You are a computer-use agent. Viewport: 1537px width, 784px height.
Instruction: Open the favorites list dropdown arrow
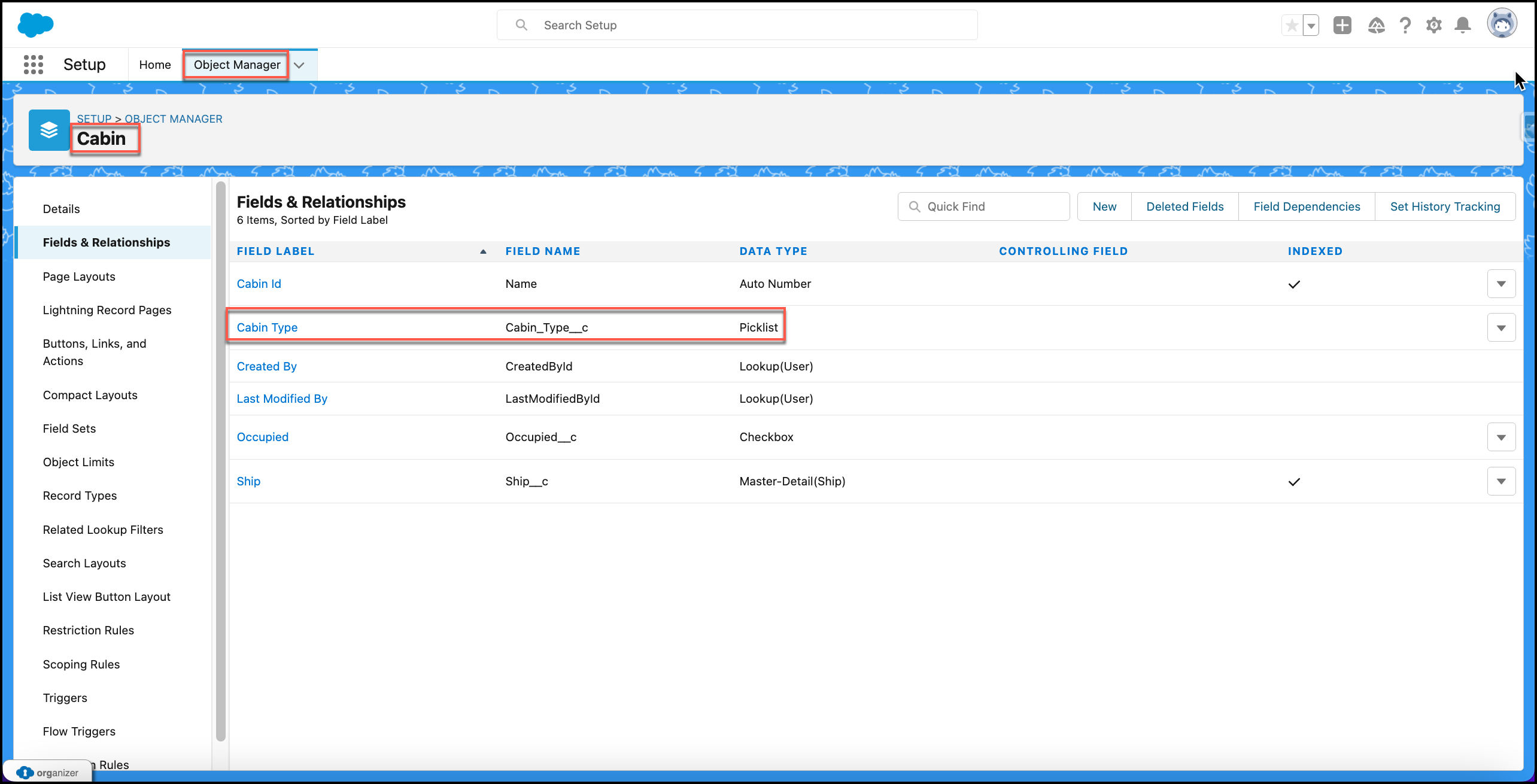click(x=1311, y=25)
